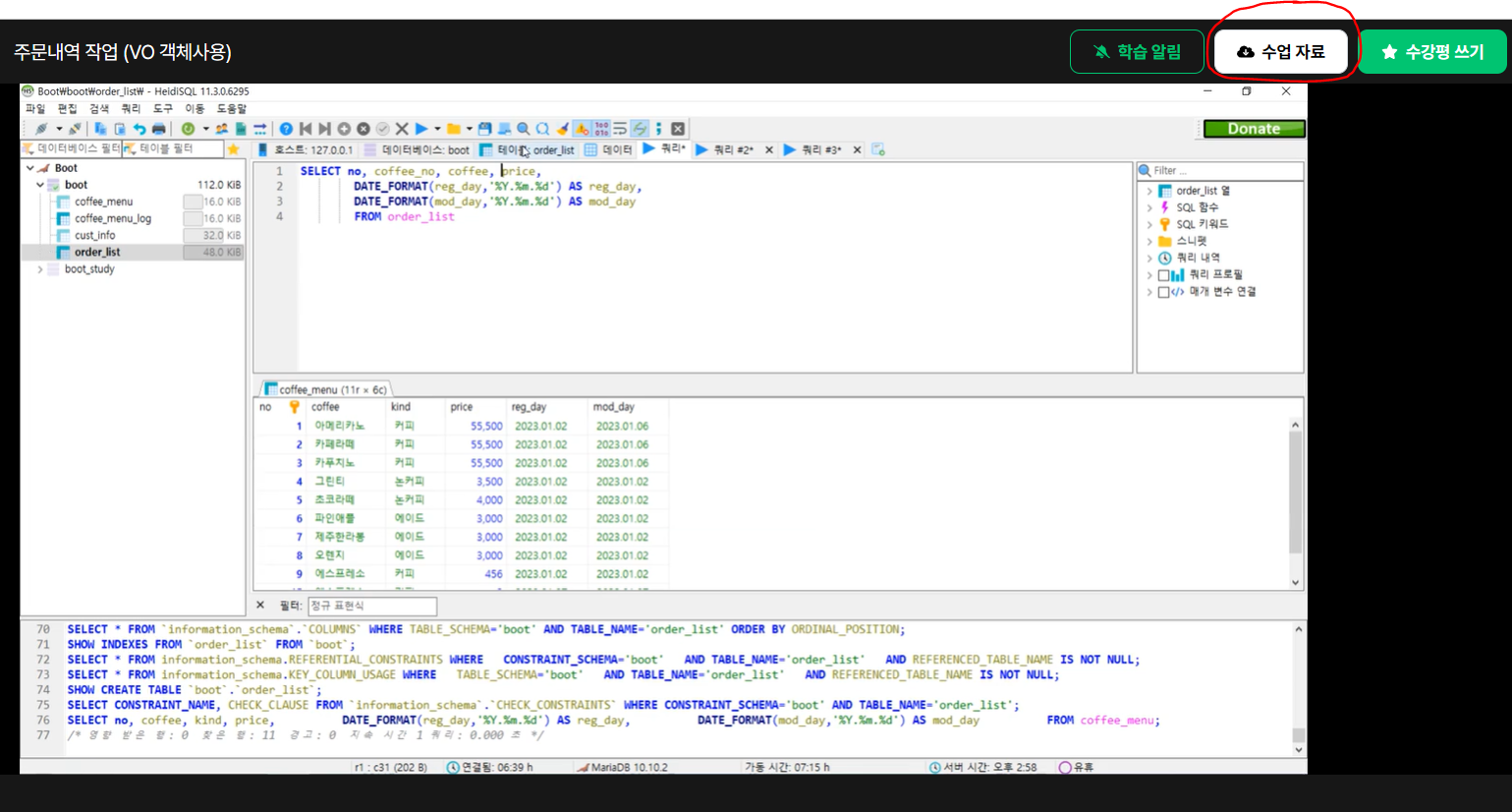The image size is (1512, 812).
Task: Click the result grid vertical scrollbar
Action: coord(1295,503)
